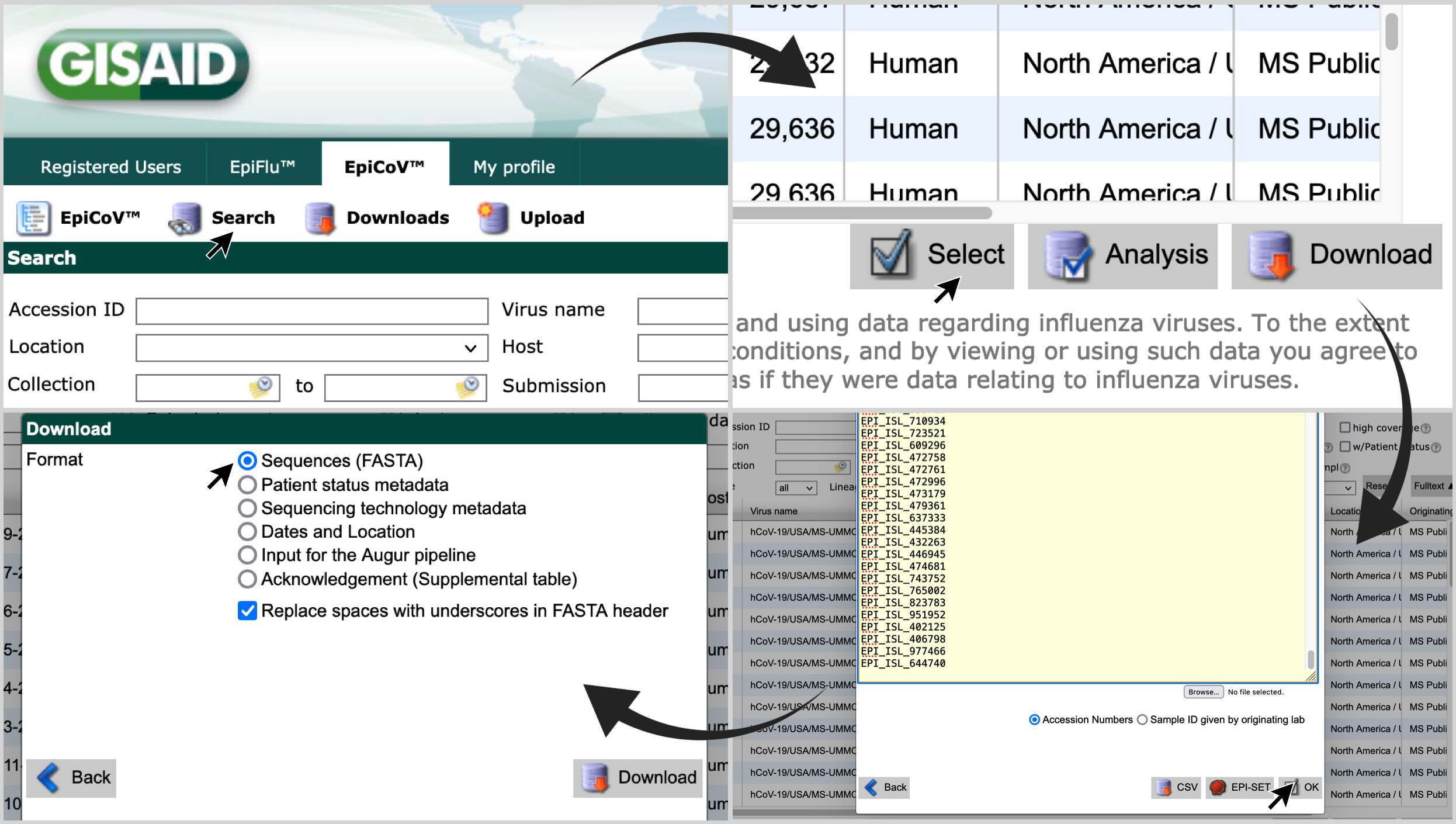Viewport: 1456px width, 824px height.
Task: Open the 'all' dropdown near Lineage
Action: click(x=796, y=487)
